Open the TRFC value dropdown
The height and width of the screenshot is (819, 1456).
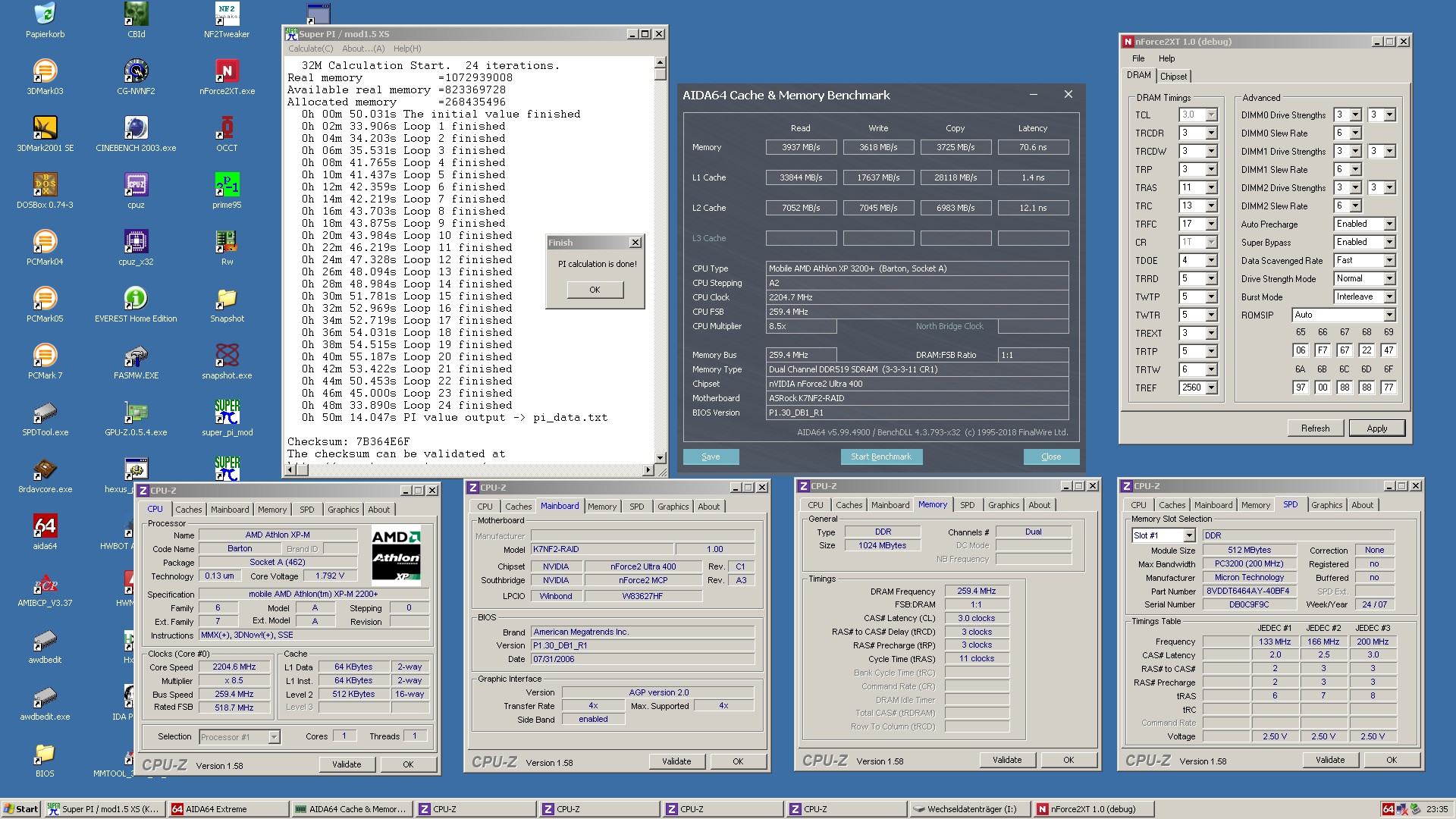(x=1211, y=224)
